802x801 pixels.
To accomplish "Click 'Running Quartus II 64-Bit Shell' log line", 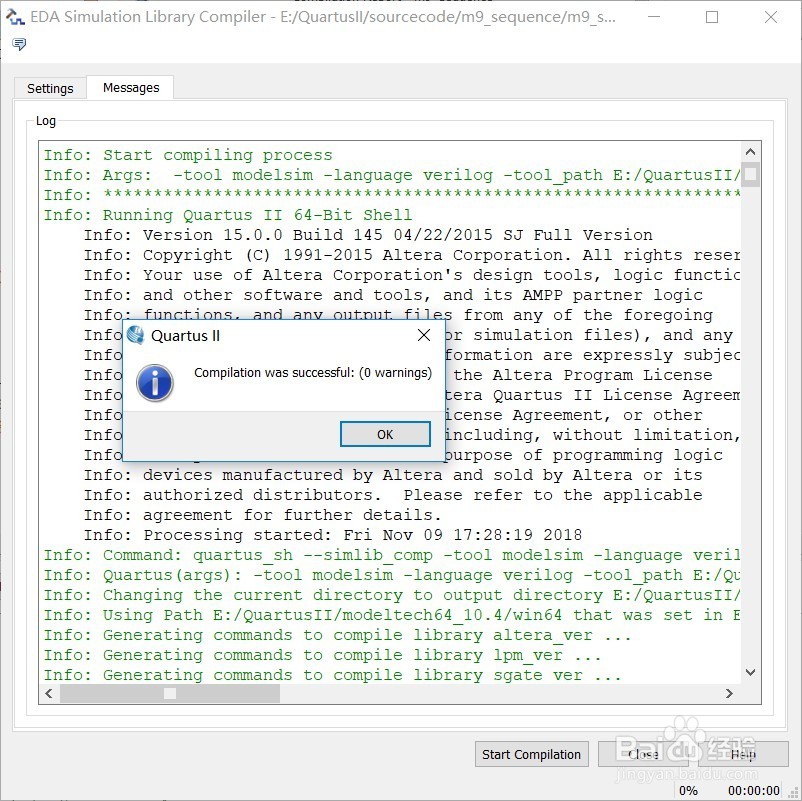I will pos(228,215).
